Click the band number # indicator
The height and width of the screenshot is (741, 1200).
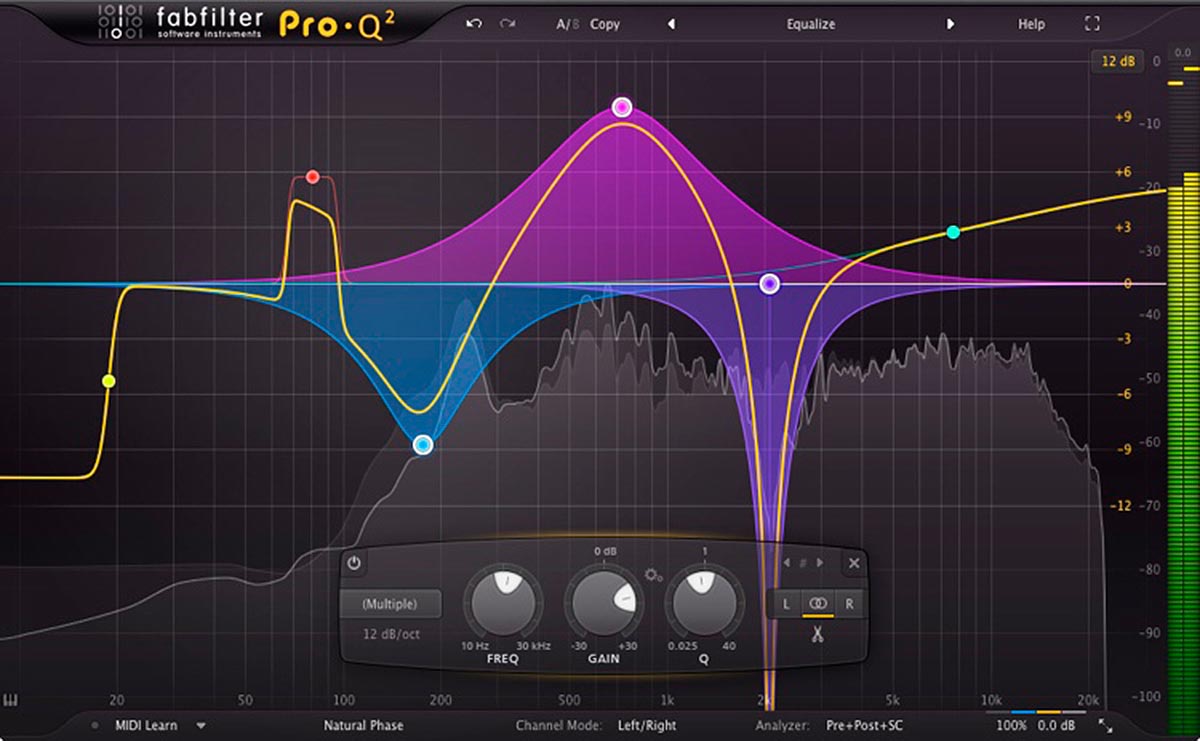tap(803, 563)
